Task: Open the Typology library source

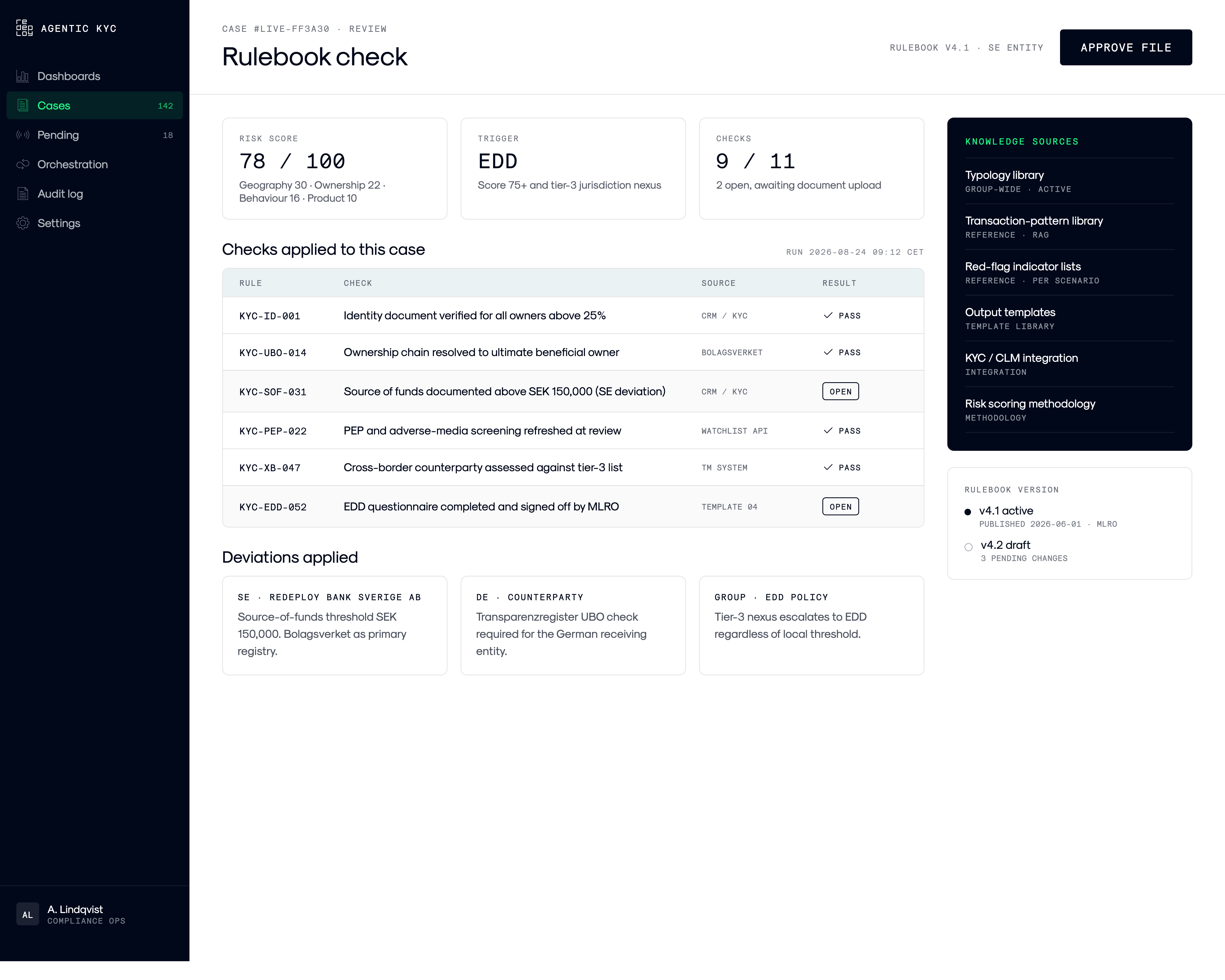Action: [x=1069, y=181]
